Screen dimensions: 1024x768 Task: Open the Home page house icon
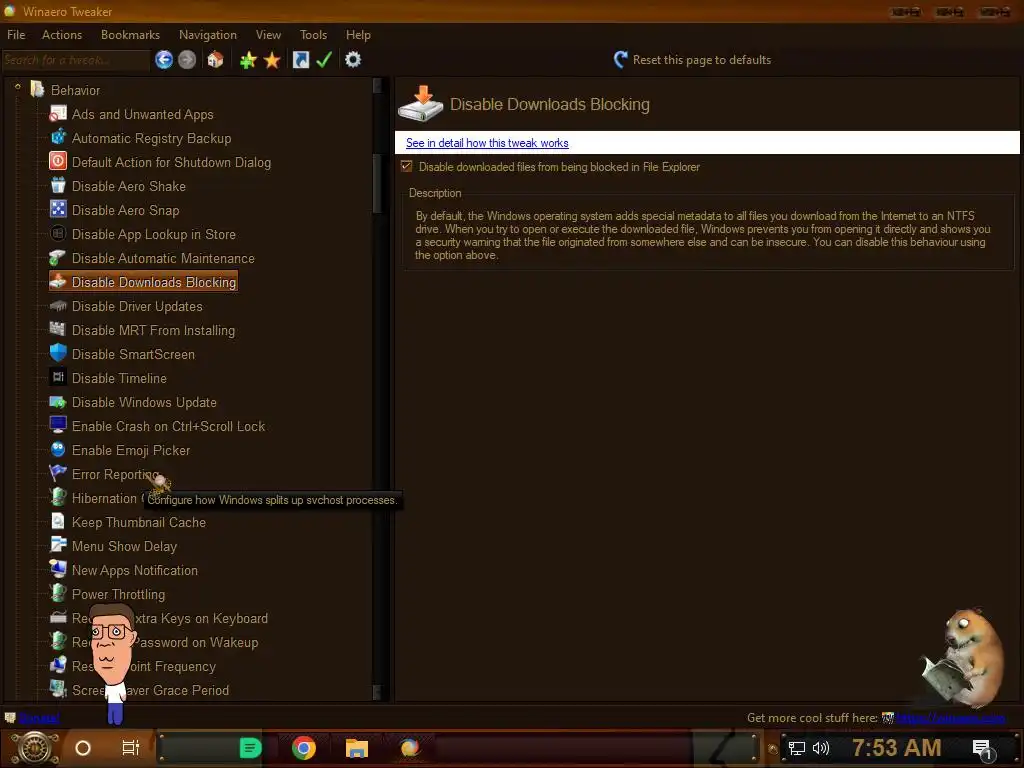(215, 60)
